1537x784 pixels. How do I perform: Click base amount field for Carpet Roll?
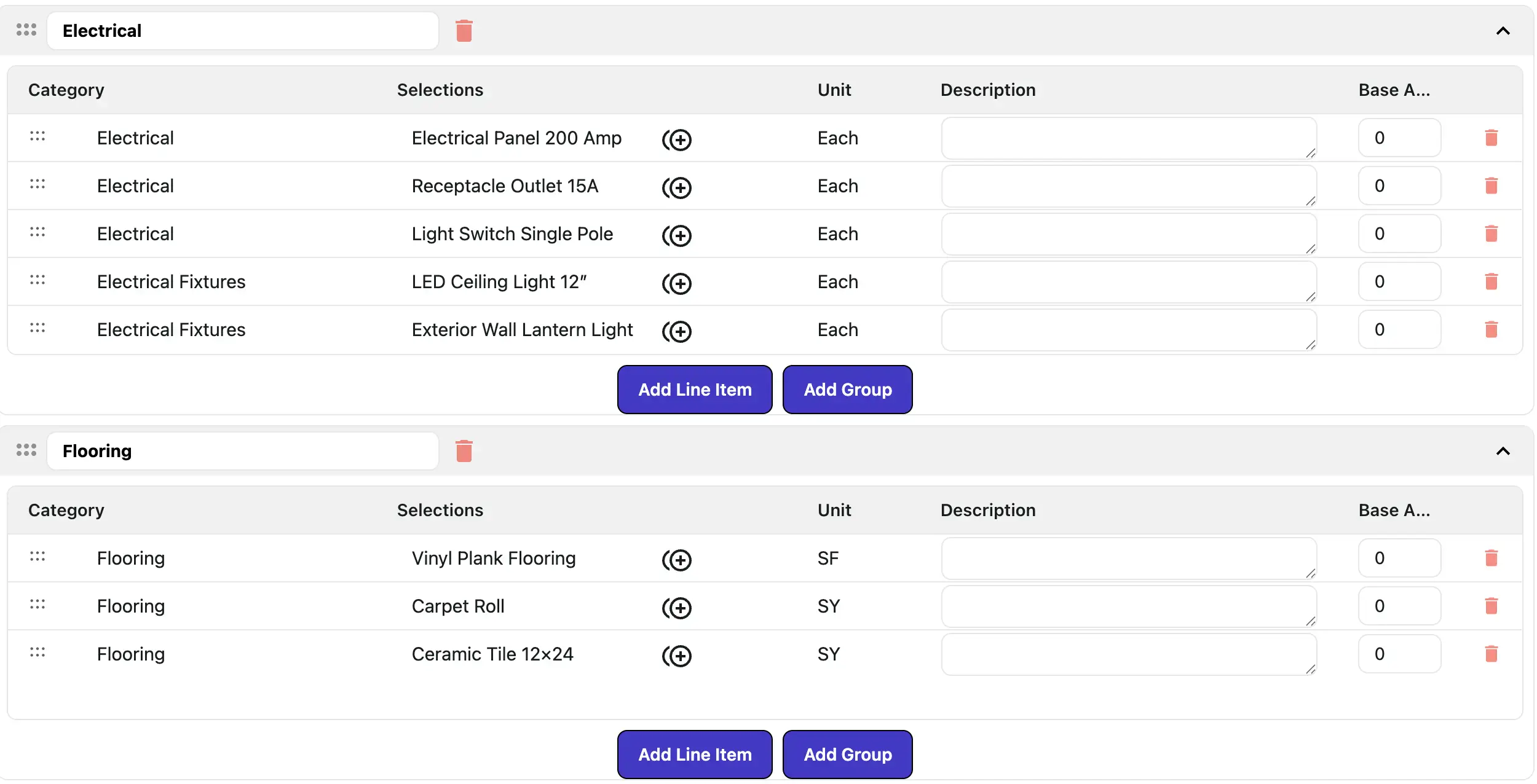coord(1399,606)
